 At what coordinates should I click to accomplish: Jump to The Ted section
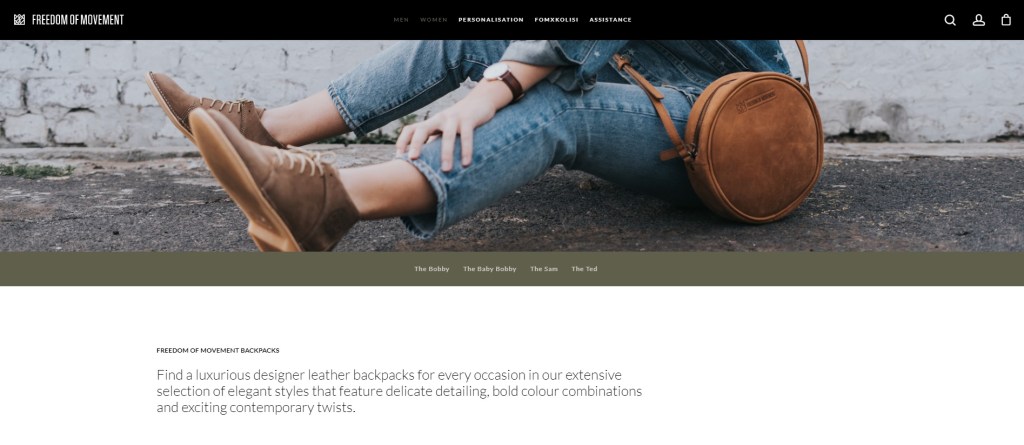pyautogui.click(x=584, y=269)
